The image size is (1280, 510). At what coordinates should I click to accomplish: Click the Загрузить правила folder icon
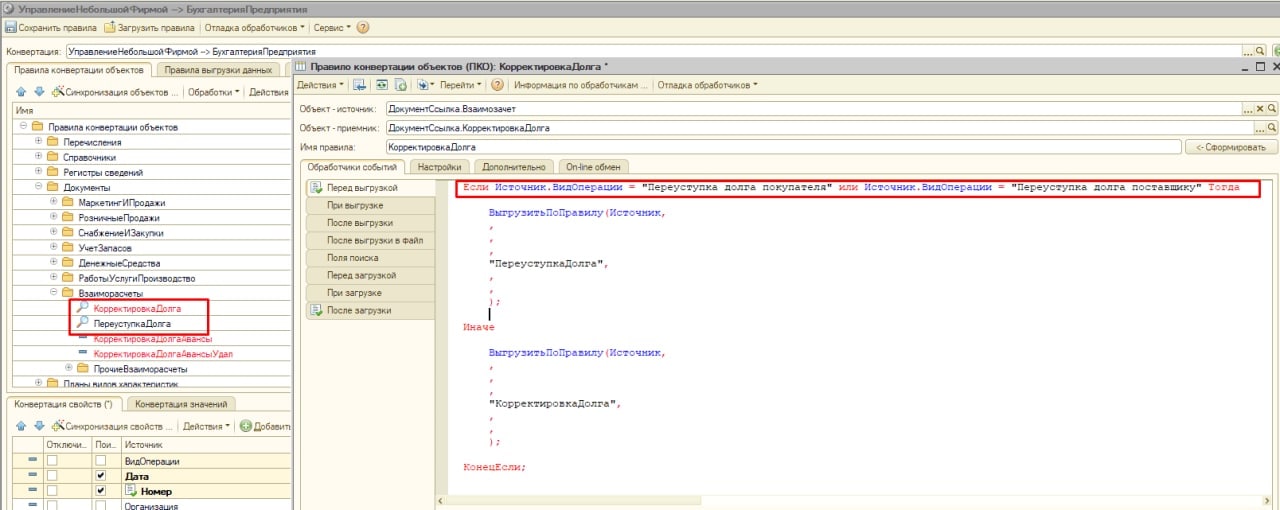(110, 28)
